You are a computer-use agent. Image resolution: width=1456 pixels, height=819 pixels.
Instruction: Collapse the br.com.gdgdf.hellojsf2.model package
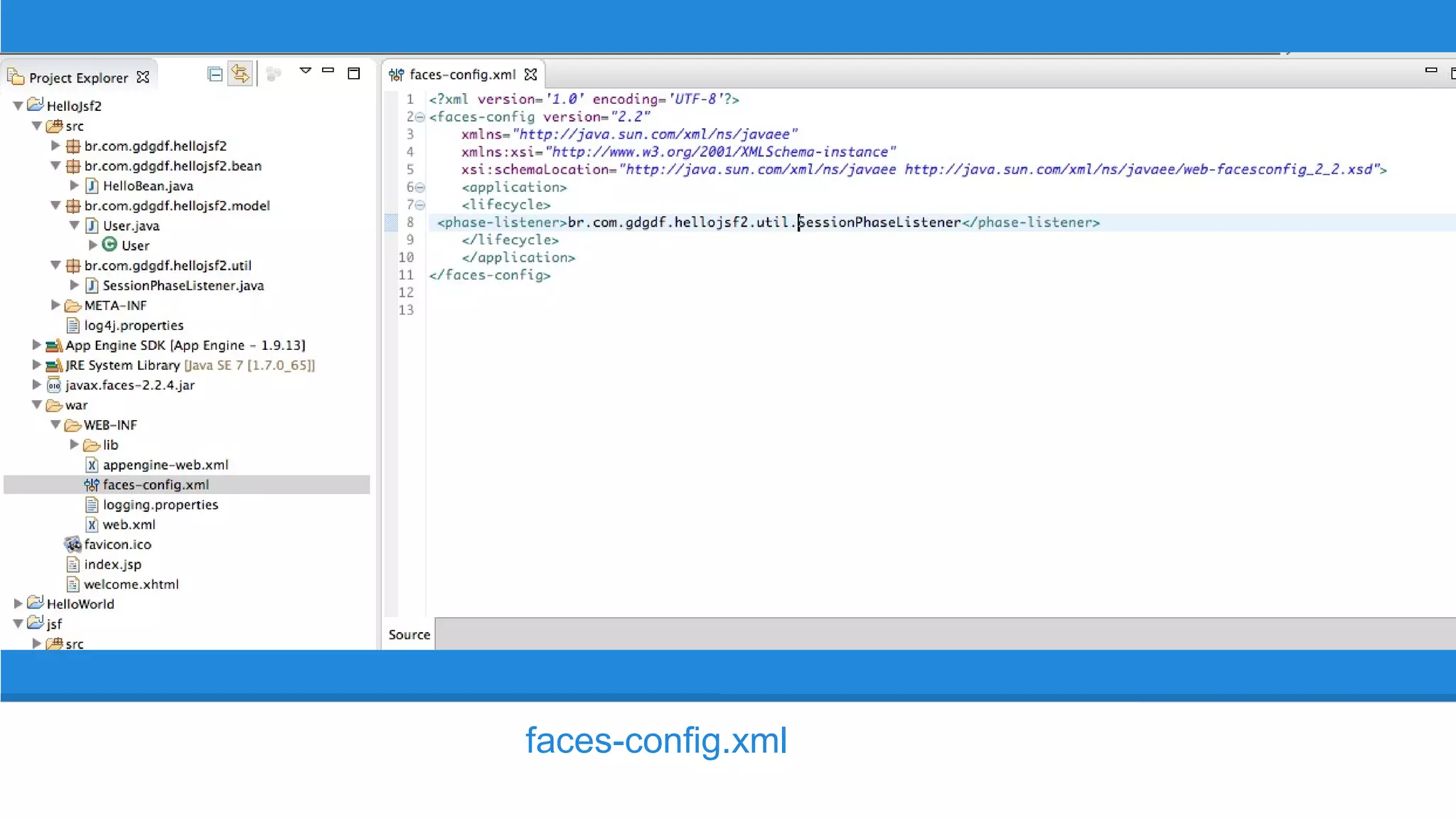(55, 205)
